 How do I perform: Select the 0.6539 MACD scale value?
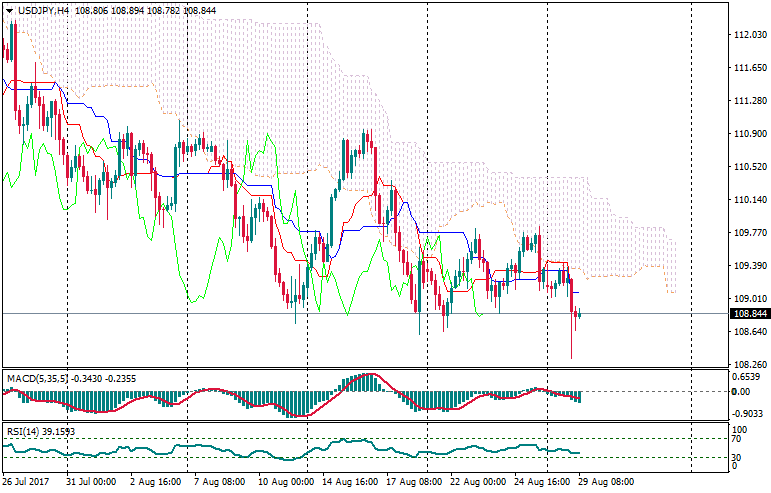(x=748, y=377)
